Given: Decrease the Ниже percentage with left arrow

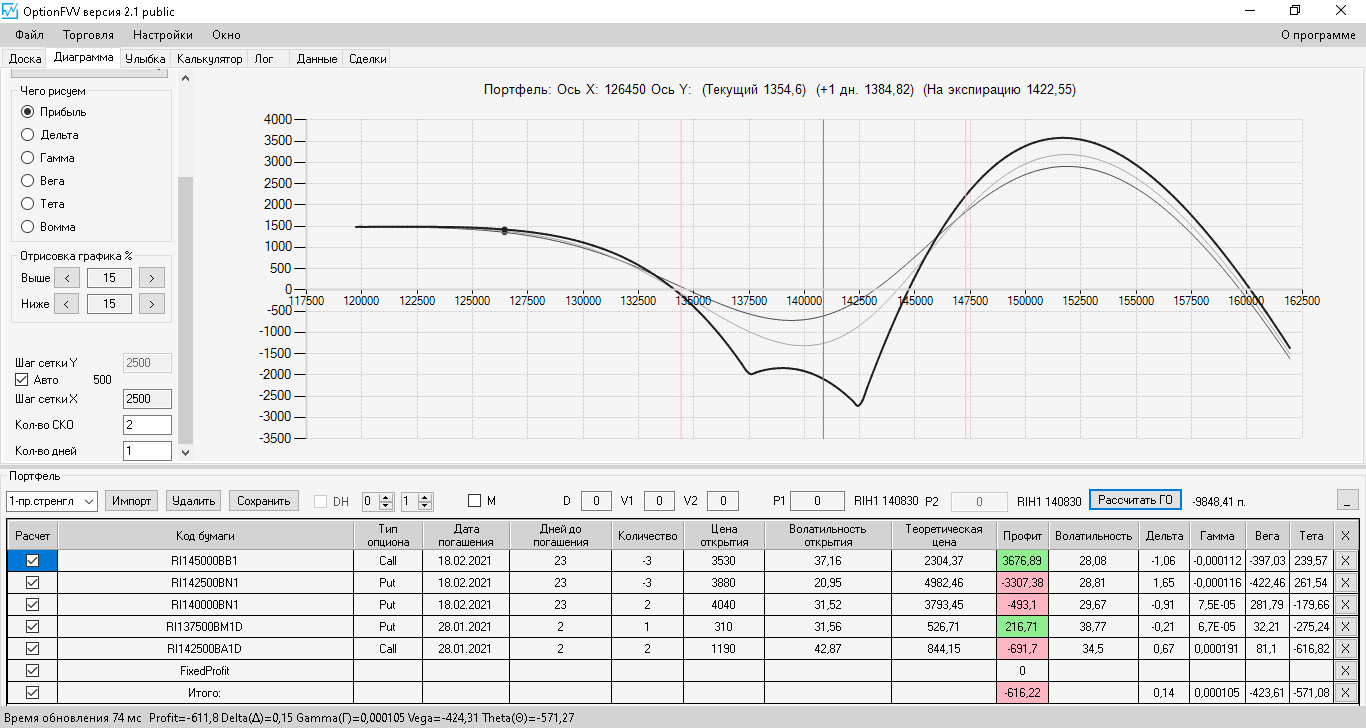Looking at the screenshot, I should pos(66,304).
